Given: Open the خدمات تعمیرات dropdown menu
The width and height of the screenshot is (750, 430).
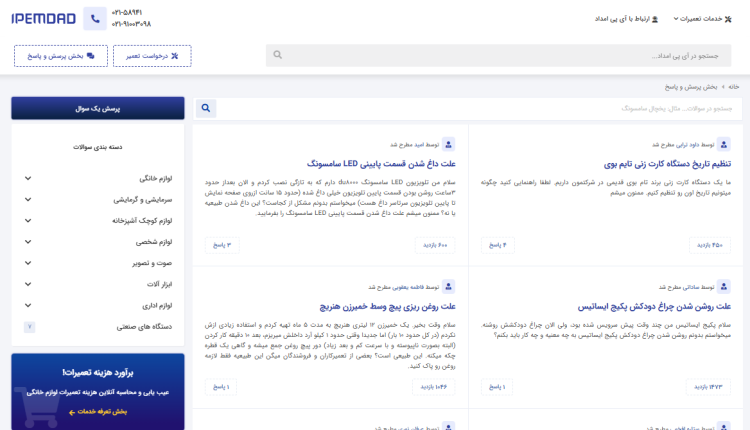Looking at the screenshot, I should point(710,18).
